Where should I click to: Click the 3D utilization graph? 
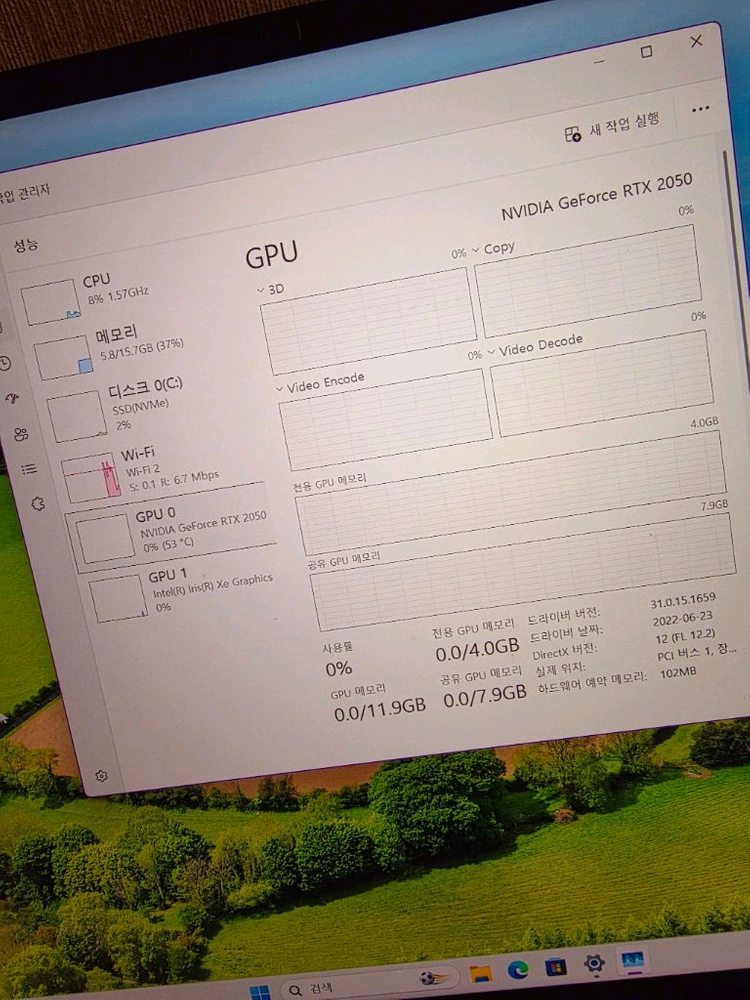369,321
